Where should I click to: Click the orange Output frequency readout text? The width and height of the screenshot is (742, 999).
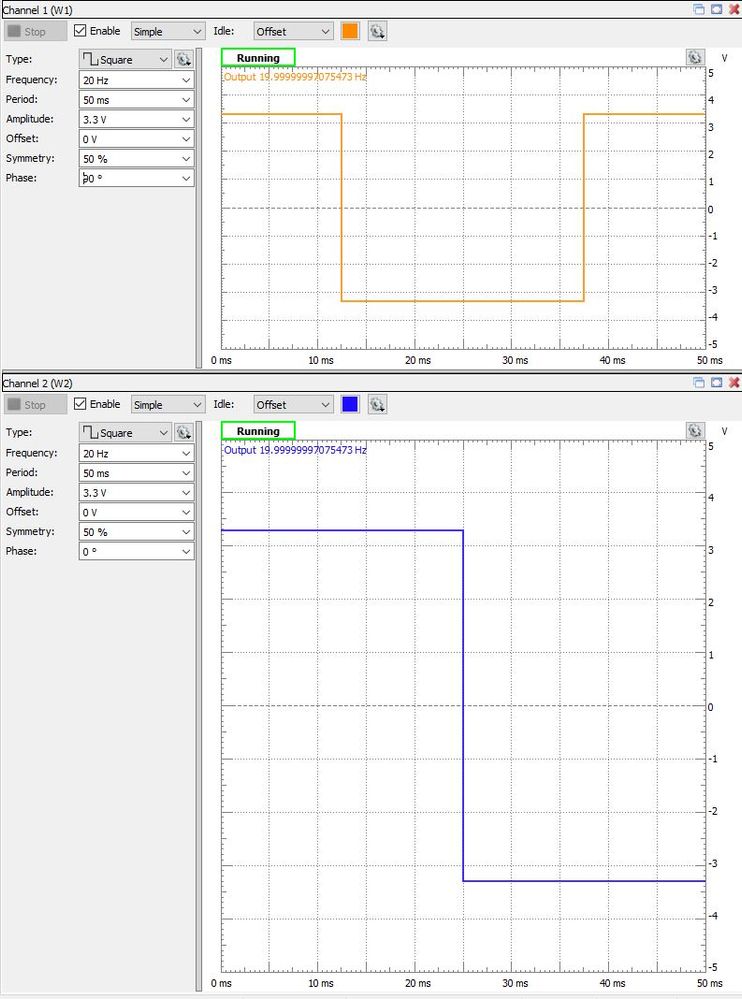(295, 76)
